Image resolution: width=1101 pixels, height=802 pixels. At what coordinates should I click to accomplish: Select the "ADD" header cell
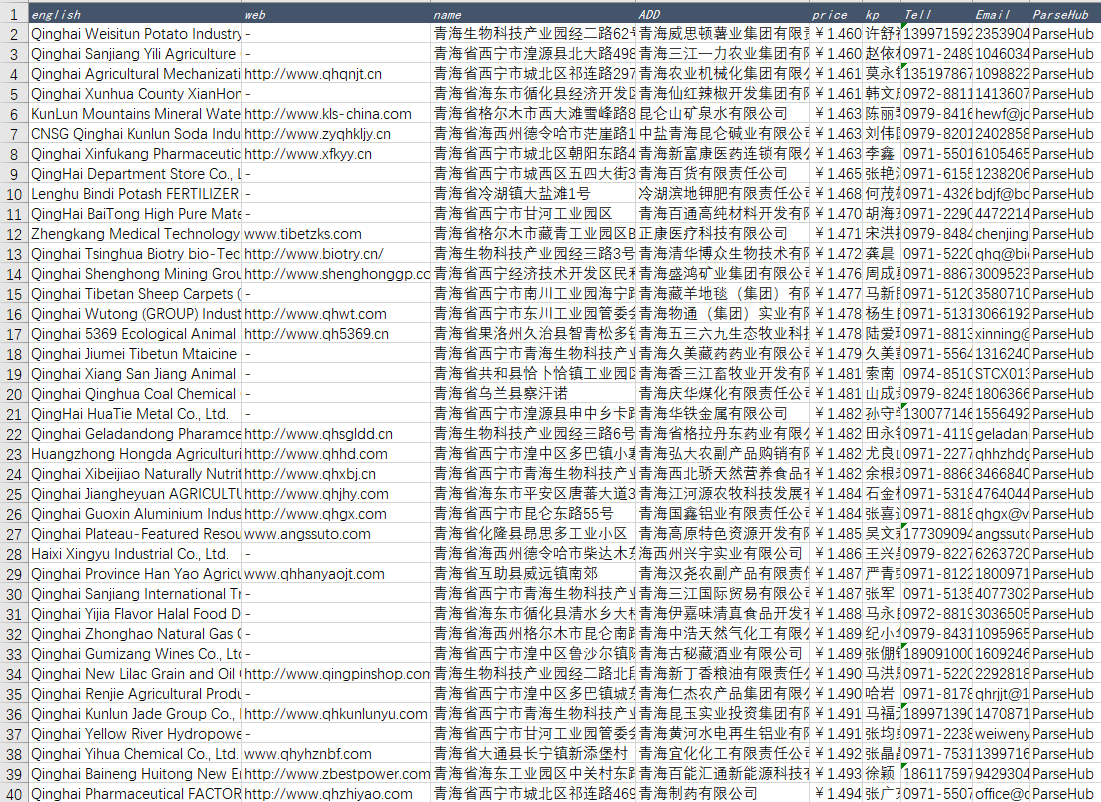pyautogui.click(x=723, y=14)
